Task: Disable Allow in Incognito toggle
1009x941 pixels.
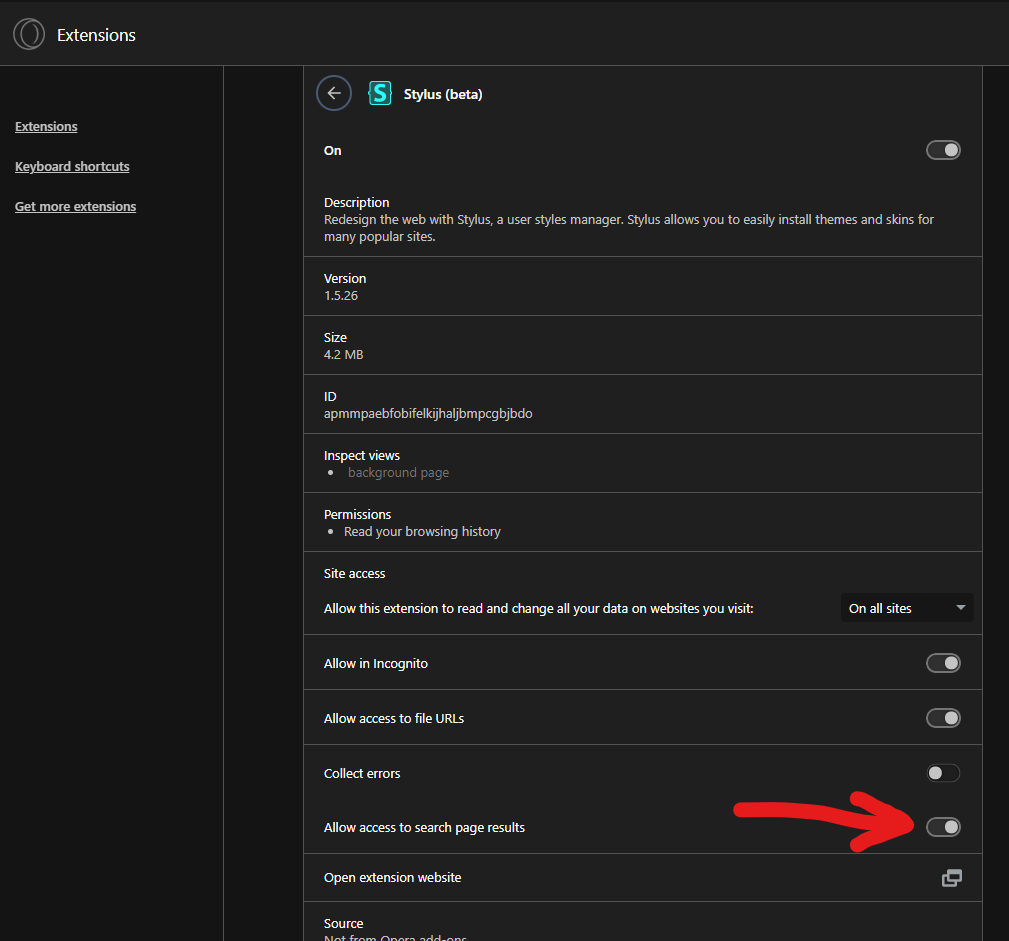Action: pos(943,663)
